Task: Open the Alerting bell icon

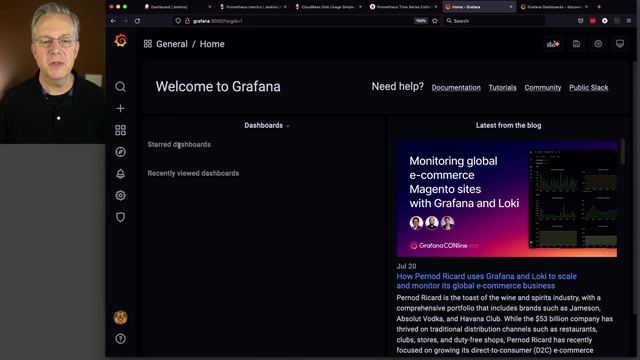Action: [120, 174]
